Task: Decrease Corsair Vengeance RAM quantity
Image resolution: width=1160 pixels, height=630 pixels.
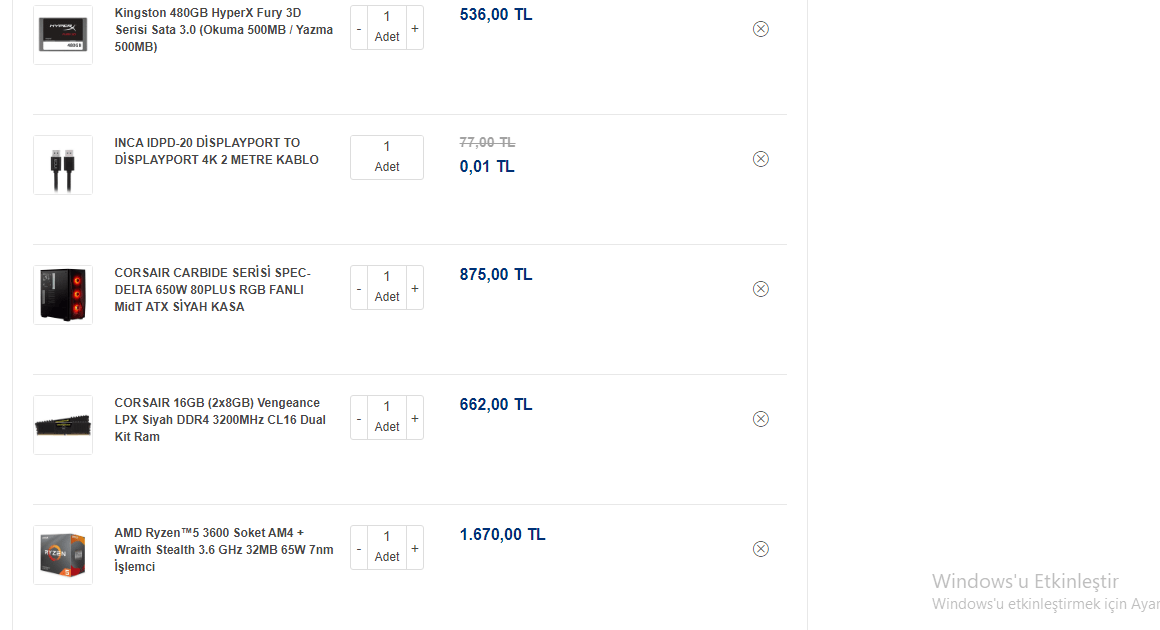Action: coord(359,418)
